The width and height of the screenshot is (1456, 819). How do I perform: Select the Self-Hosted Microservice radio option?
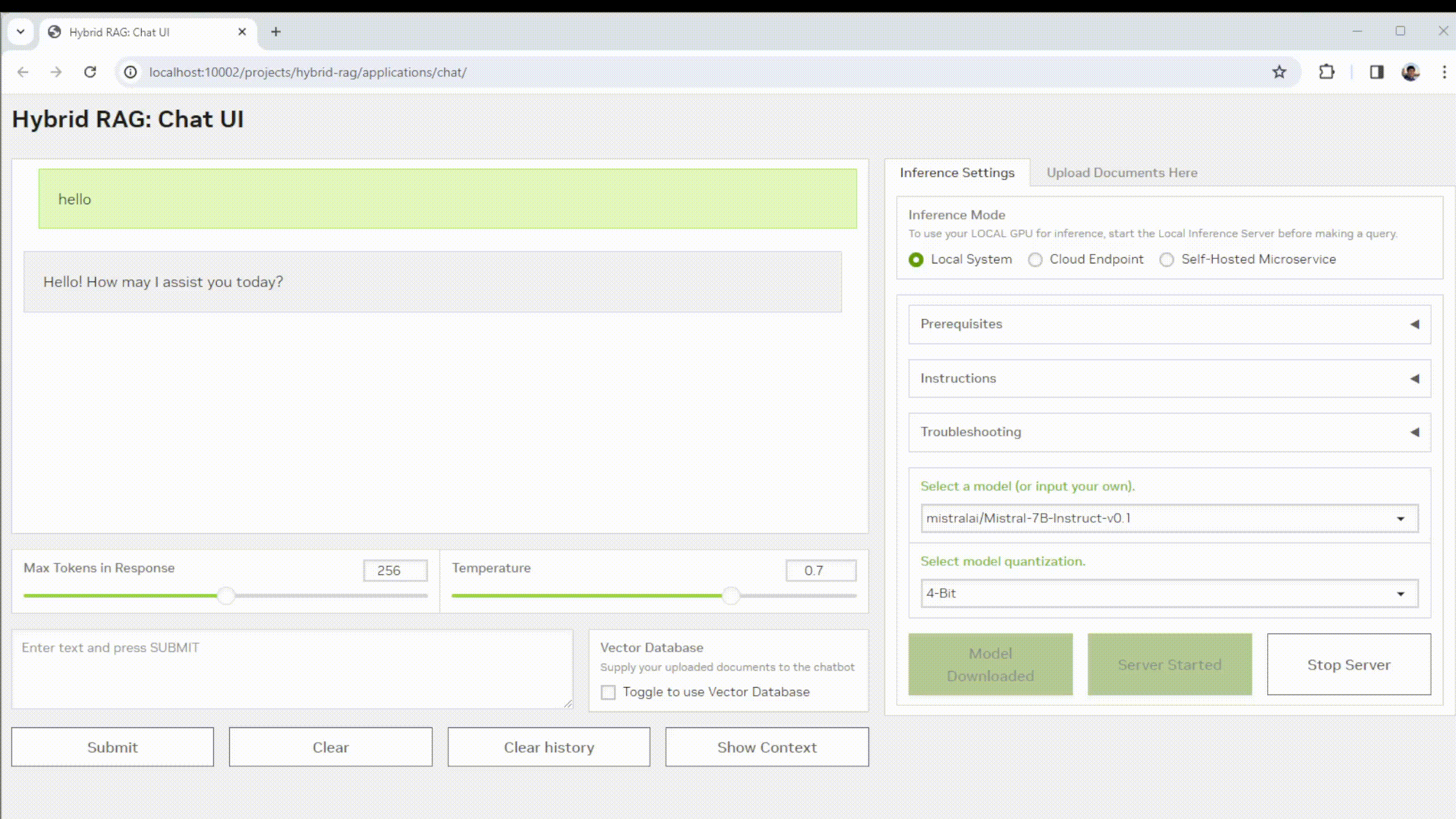1167,260
